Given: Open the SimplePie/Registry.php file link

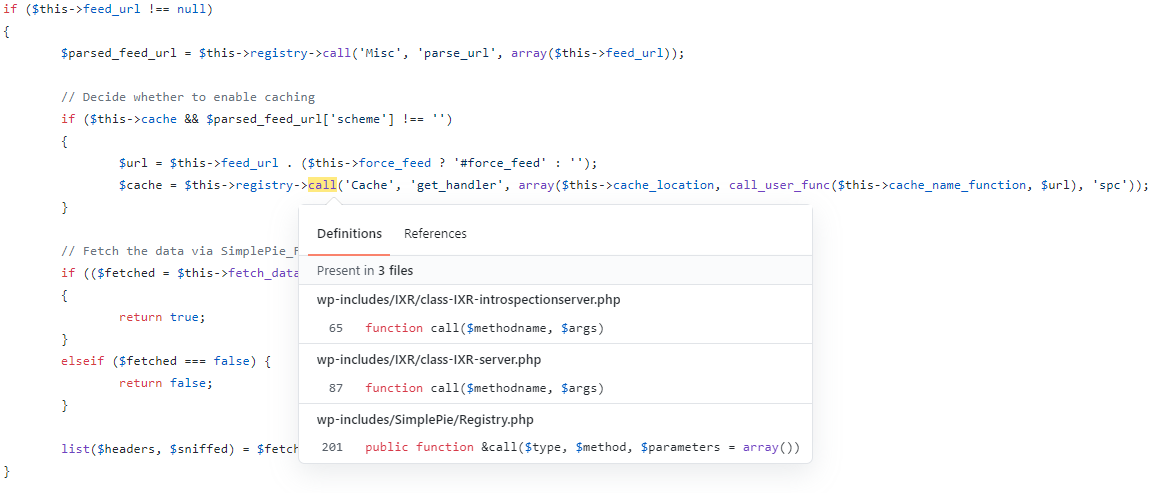Looking at the screenshot, I should (425, 419).
